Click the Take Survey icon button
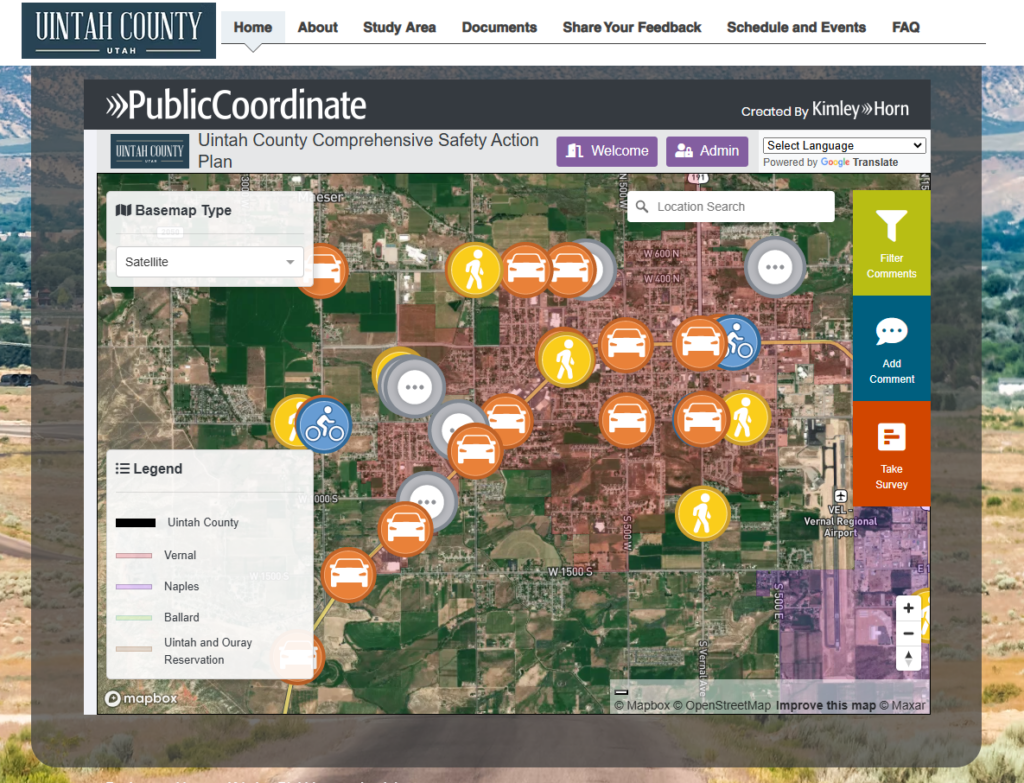1024x783 pixels. (x=891, y=454)
